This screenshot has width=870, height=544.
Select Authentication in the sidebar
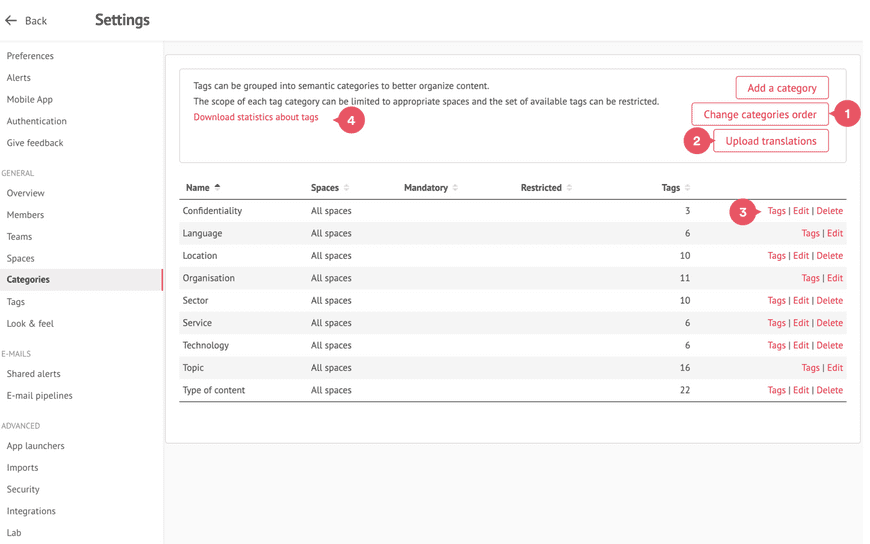coord(37,121)
